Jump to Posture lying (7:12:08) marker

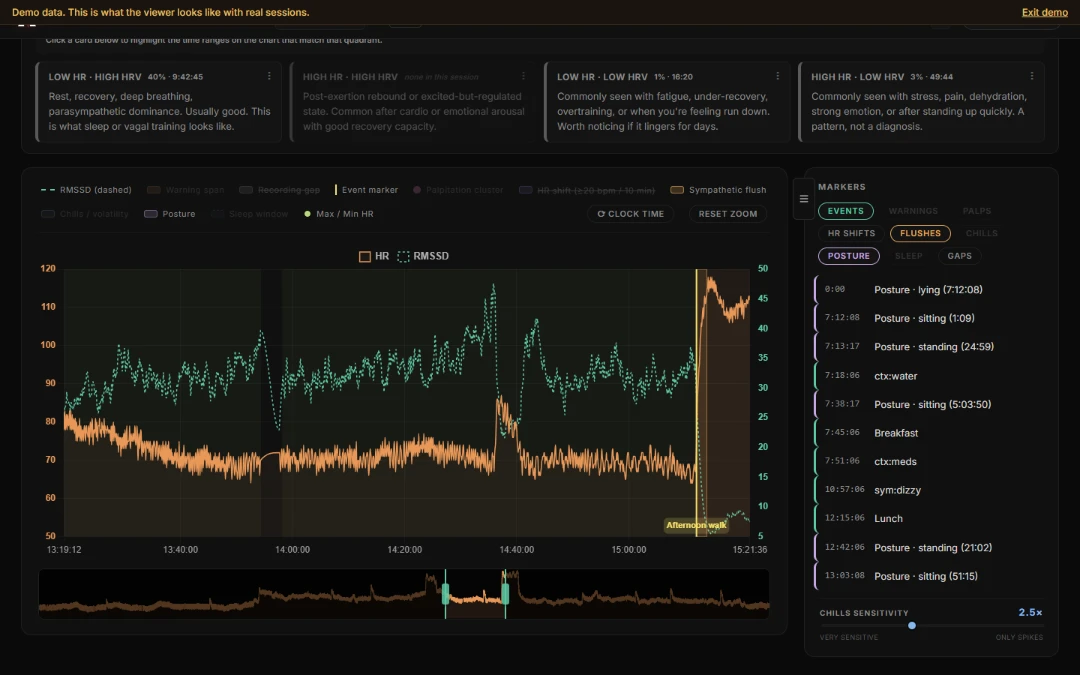(928, 290)
